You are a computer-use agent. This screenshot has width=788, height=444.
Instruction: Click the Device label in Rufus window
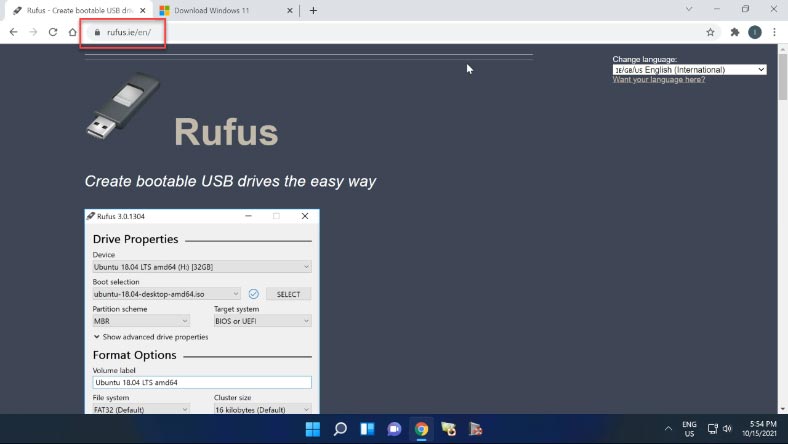104,255
